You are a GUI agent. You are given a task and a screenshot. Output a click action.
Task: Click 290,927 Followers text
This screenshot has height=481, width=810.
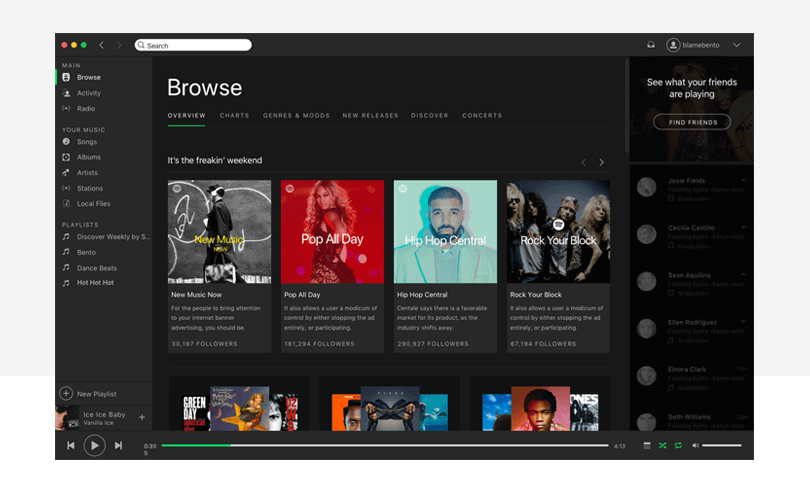433,344
